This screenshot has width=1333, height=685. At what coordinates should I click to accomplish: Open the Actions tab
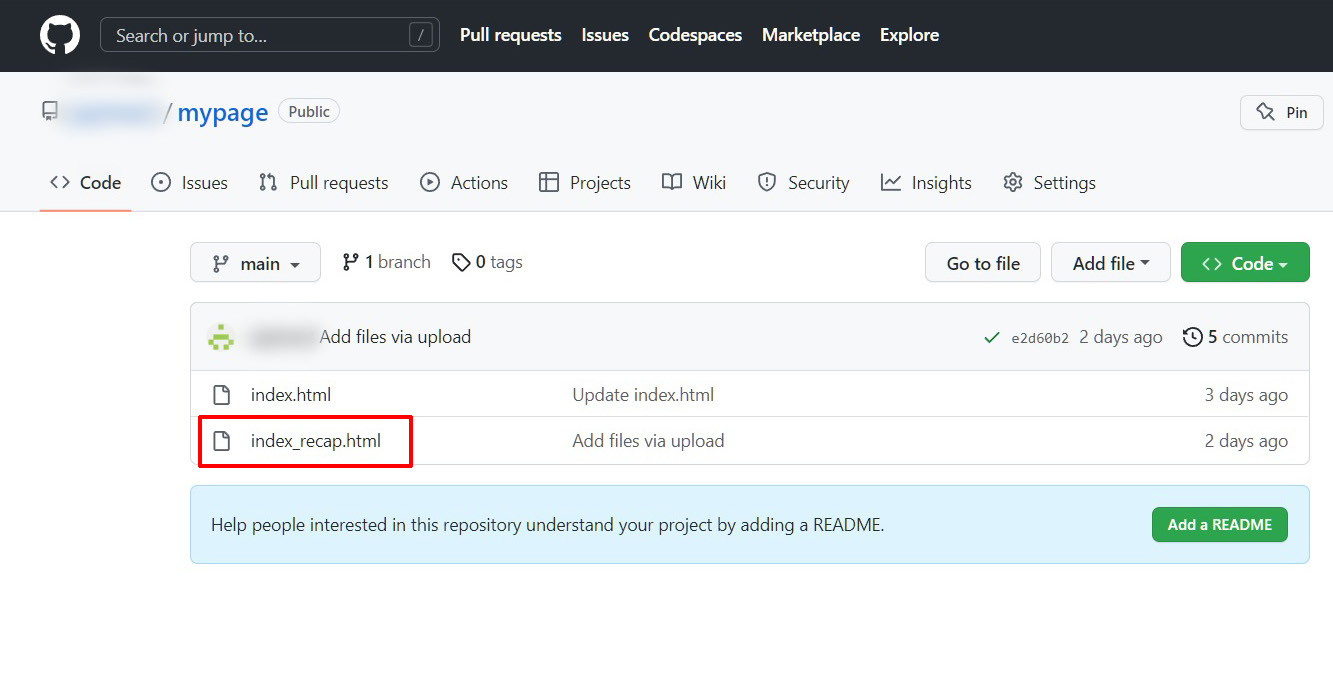click(x=464, y=183)
